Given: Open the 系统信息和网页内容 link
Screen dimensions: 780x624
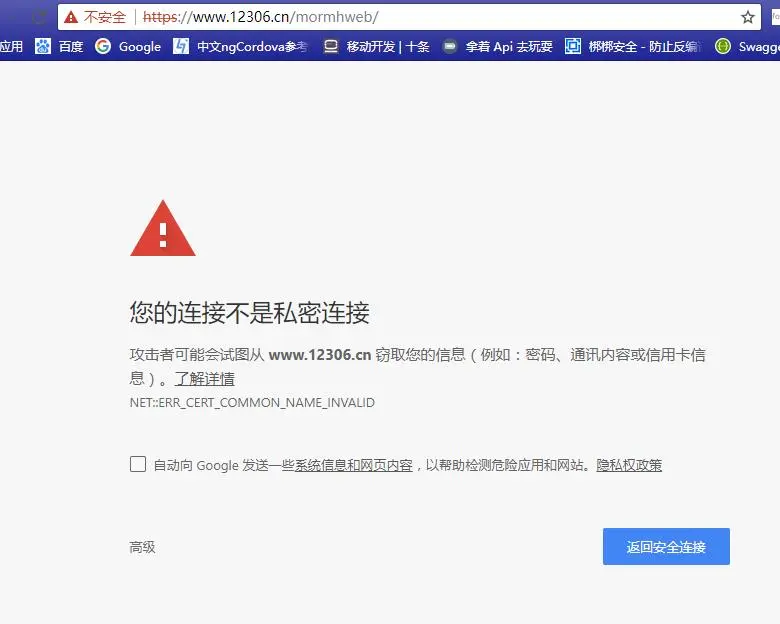Looking at the screenshot, I should pos(354,465).
